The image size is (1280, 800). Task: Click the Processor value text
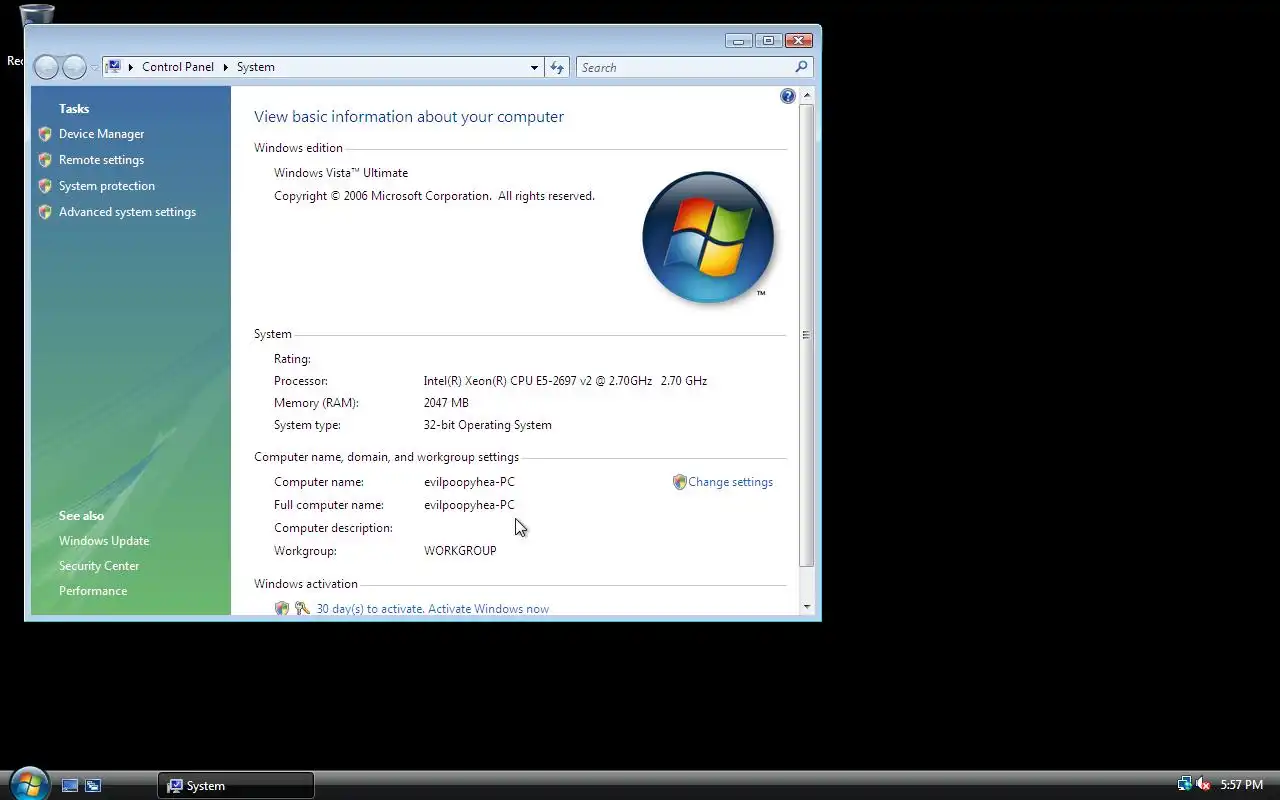565,381
